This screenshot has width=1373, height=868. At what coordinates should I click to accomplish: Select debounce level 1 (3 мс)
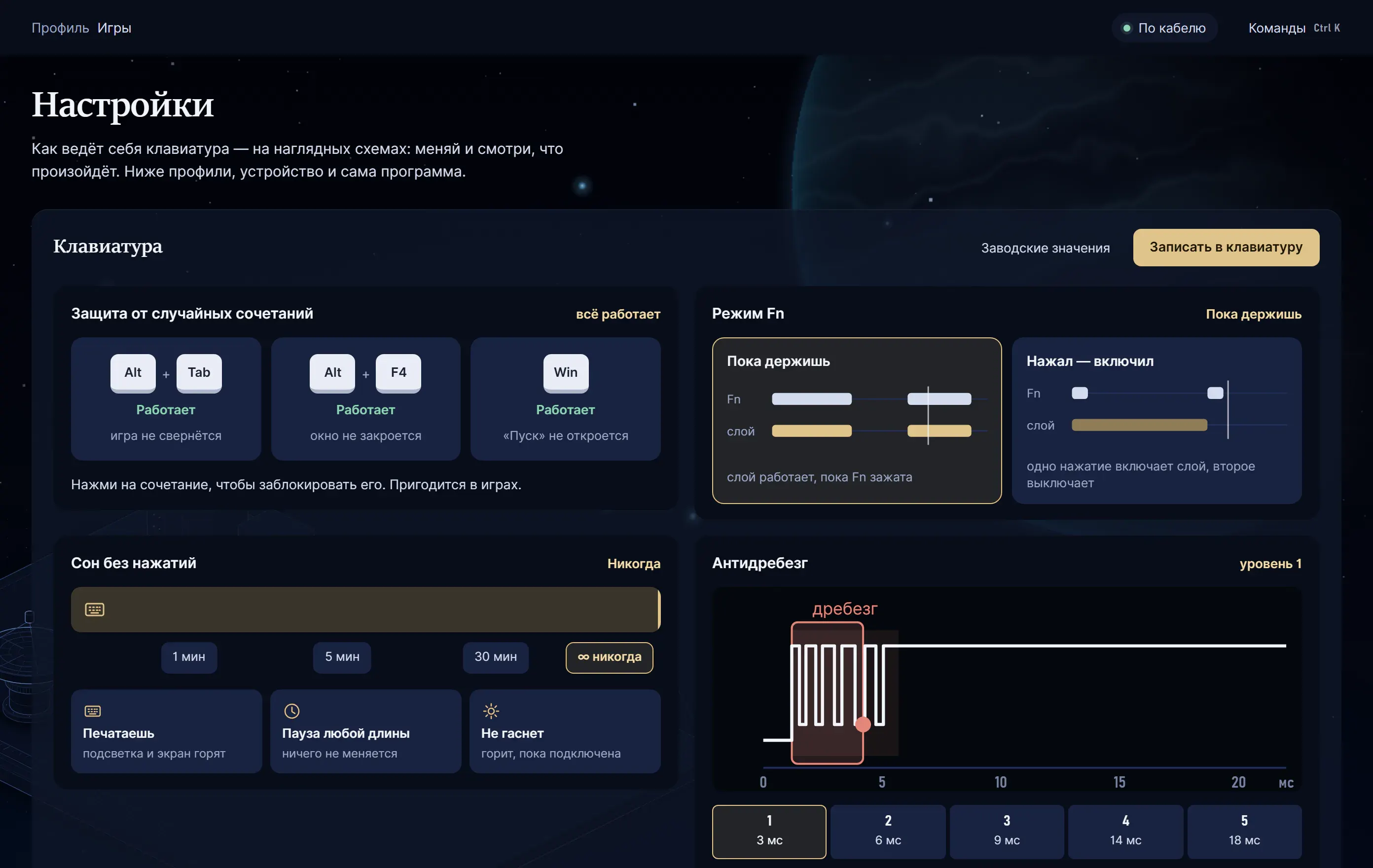[x=768, y=831]
